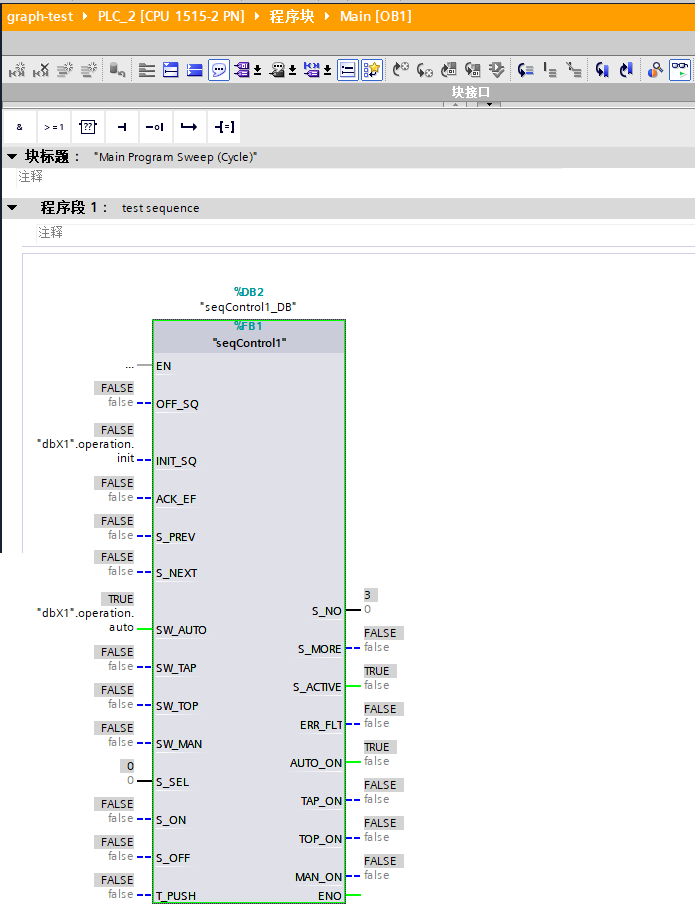
Task: Click the solid blue network view icon
Action: [194, 70]
